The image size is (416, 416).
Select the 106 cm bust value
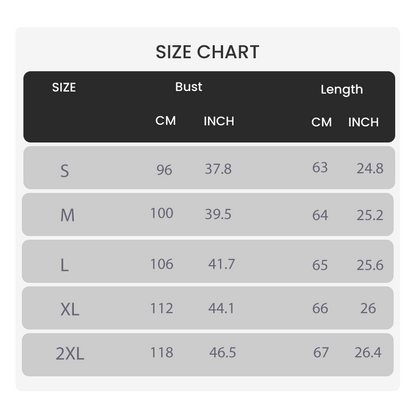click(162, 264)
